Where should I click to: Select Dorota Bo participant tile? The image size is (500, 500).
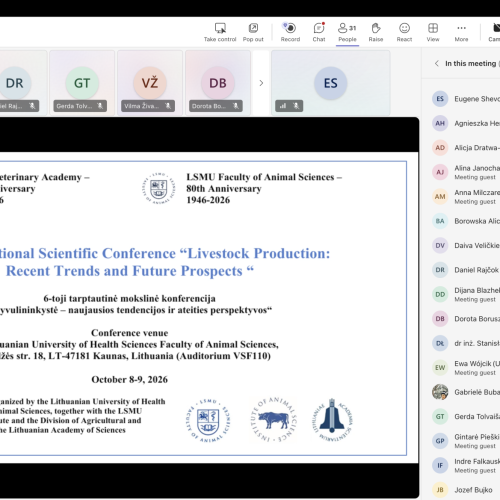tap(218, 83)
